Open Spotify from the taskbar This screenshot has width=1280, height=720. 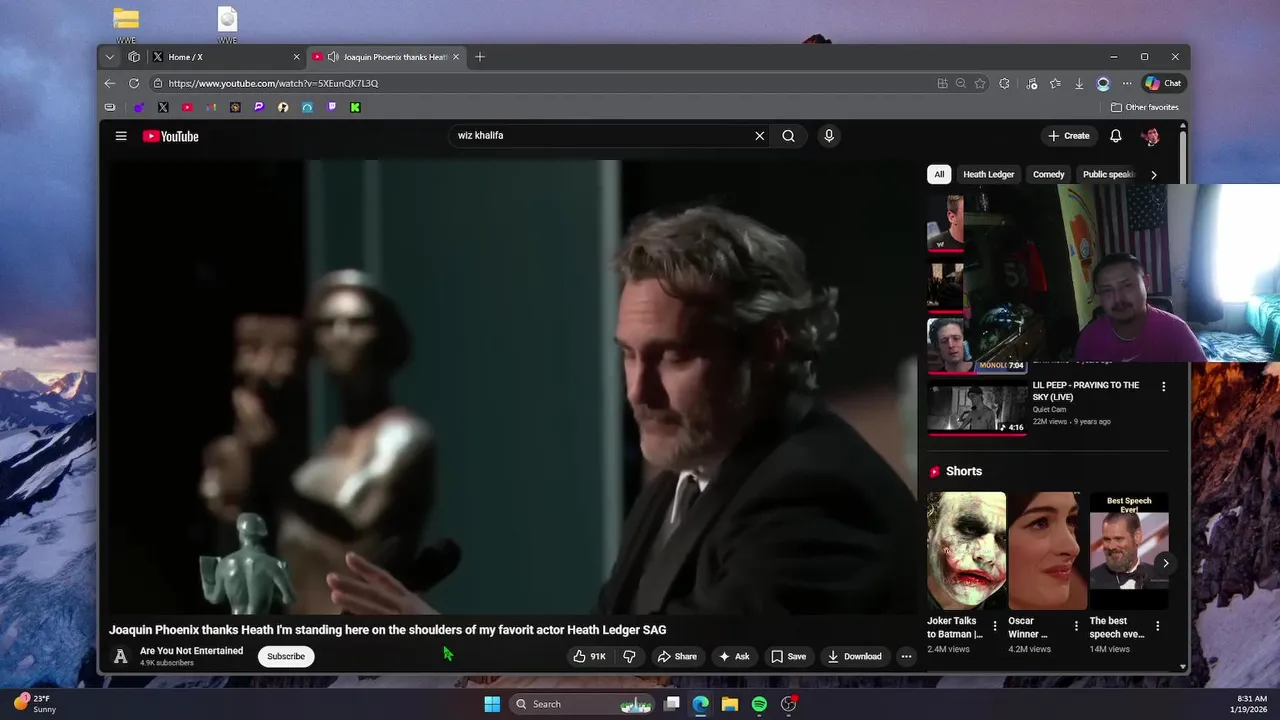[x=759, y=704]
